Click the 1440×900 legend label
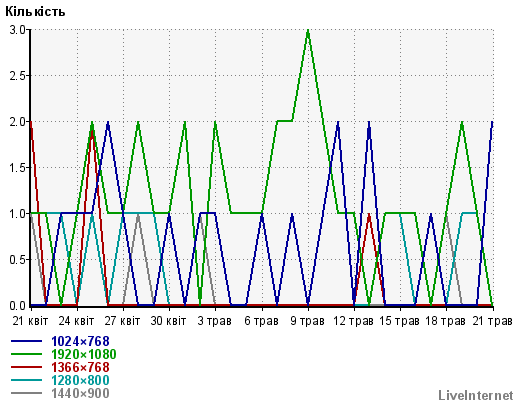The height and width of the screenshot is (405, 520). pyautogui.click(x=80, y=393)
